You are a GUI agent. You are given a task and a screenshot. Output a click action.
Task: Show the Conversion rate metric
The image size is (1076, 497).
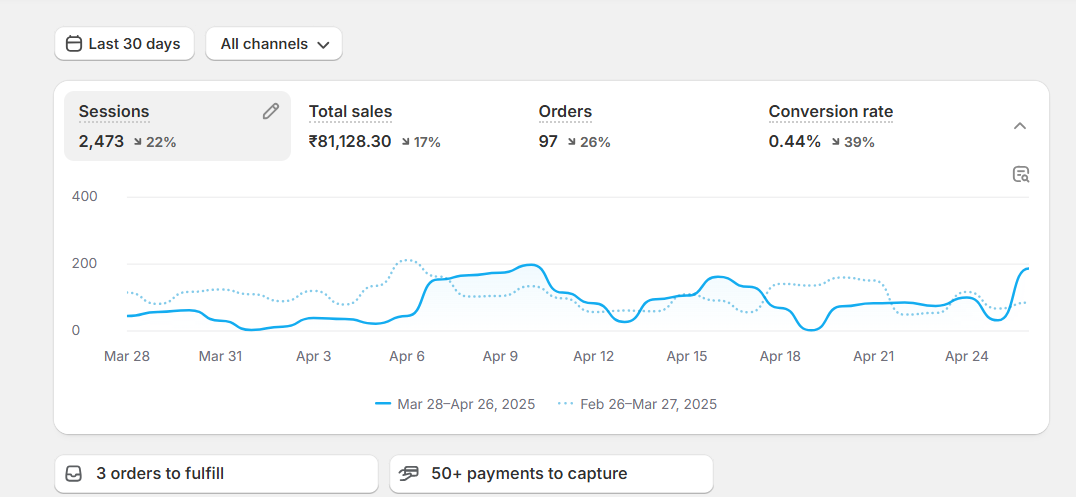click(830, 112)
